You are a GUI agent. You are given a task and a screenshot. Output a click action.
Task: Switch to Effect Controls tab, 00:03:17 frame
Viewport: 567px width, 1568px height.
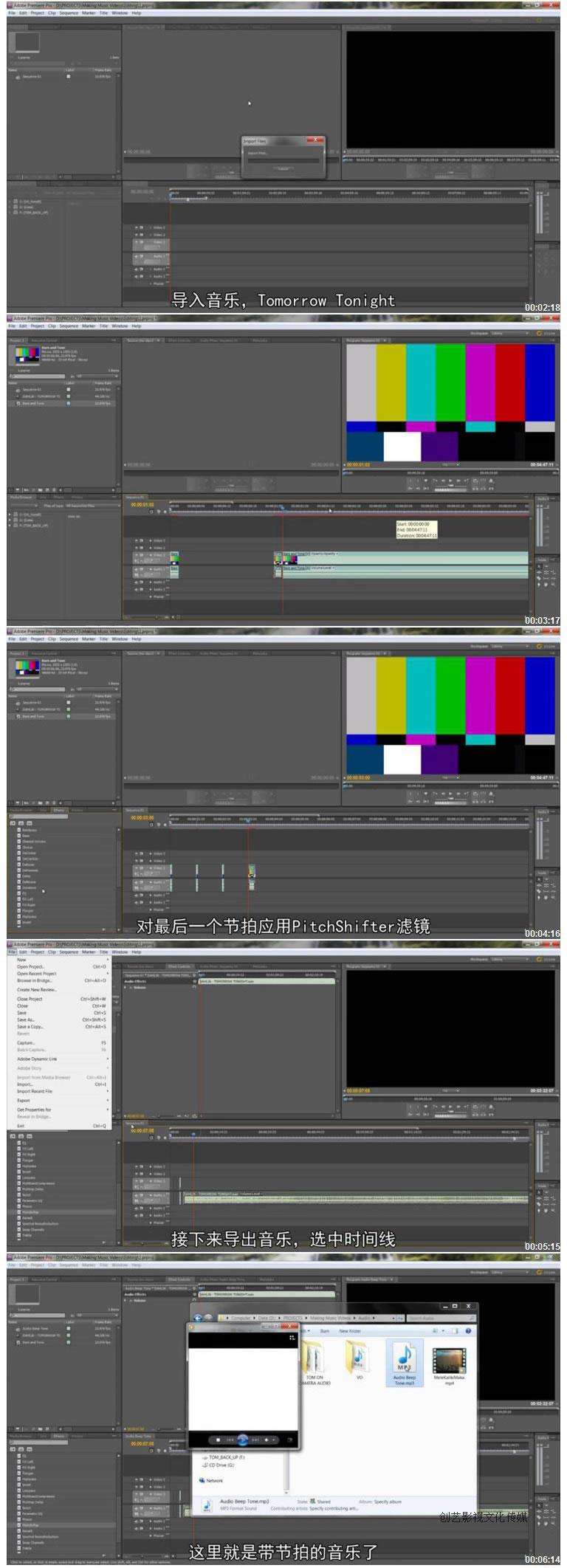(179, 340)
